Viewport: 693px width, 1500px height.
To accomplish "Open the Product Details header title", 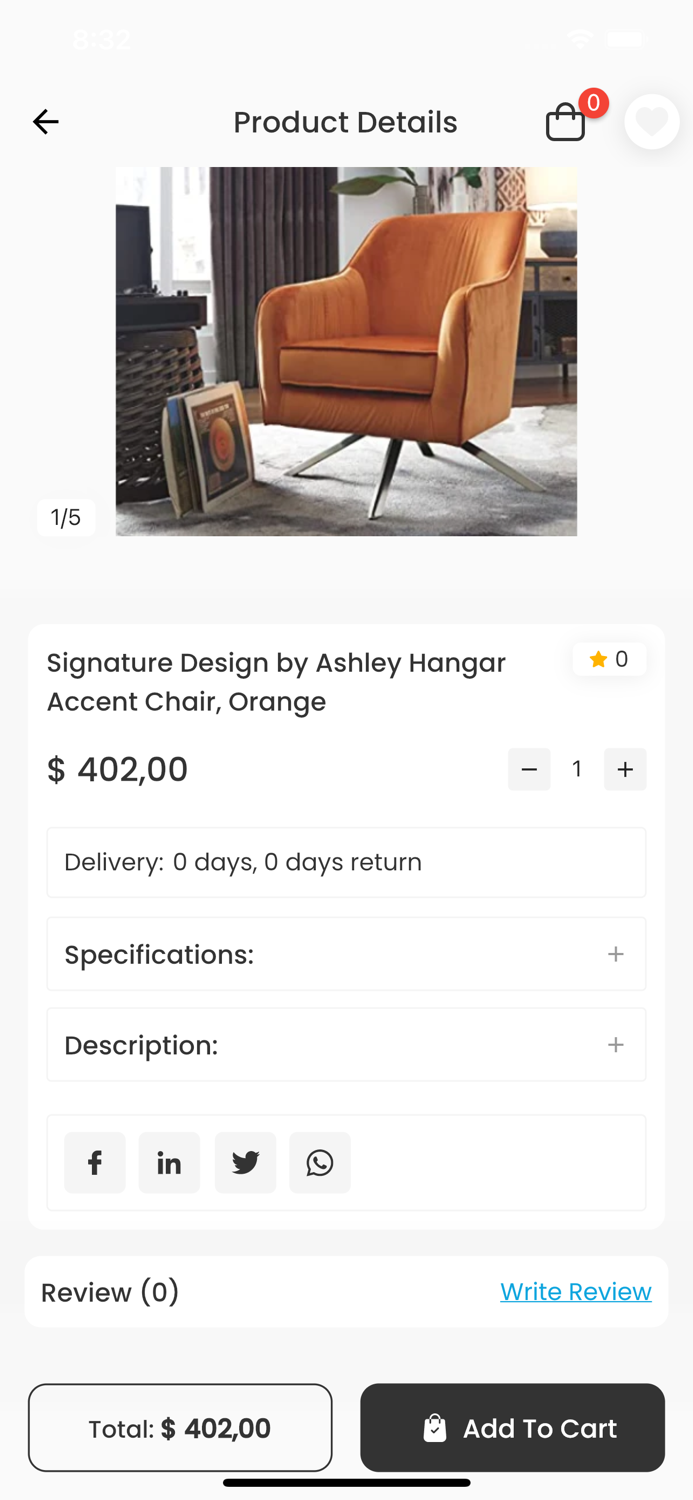I will [346, 121].
